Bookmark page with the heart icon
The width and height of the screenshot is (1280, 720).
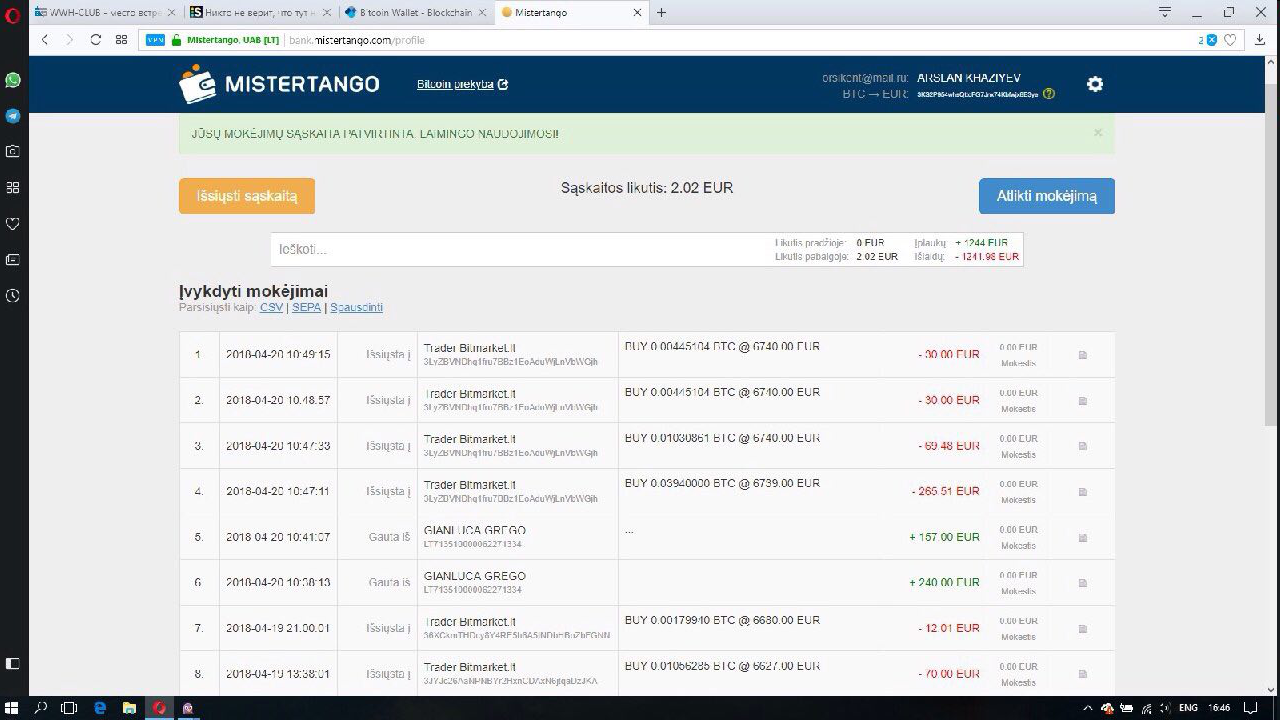click(1230, 40)
